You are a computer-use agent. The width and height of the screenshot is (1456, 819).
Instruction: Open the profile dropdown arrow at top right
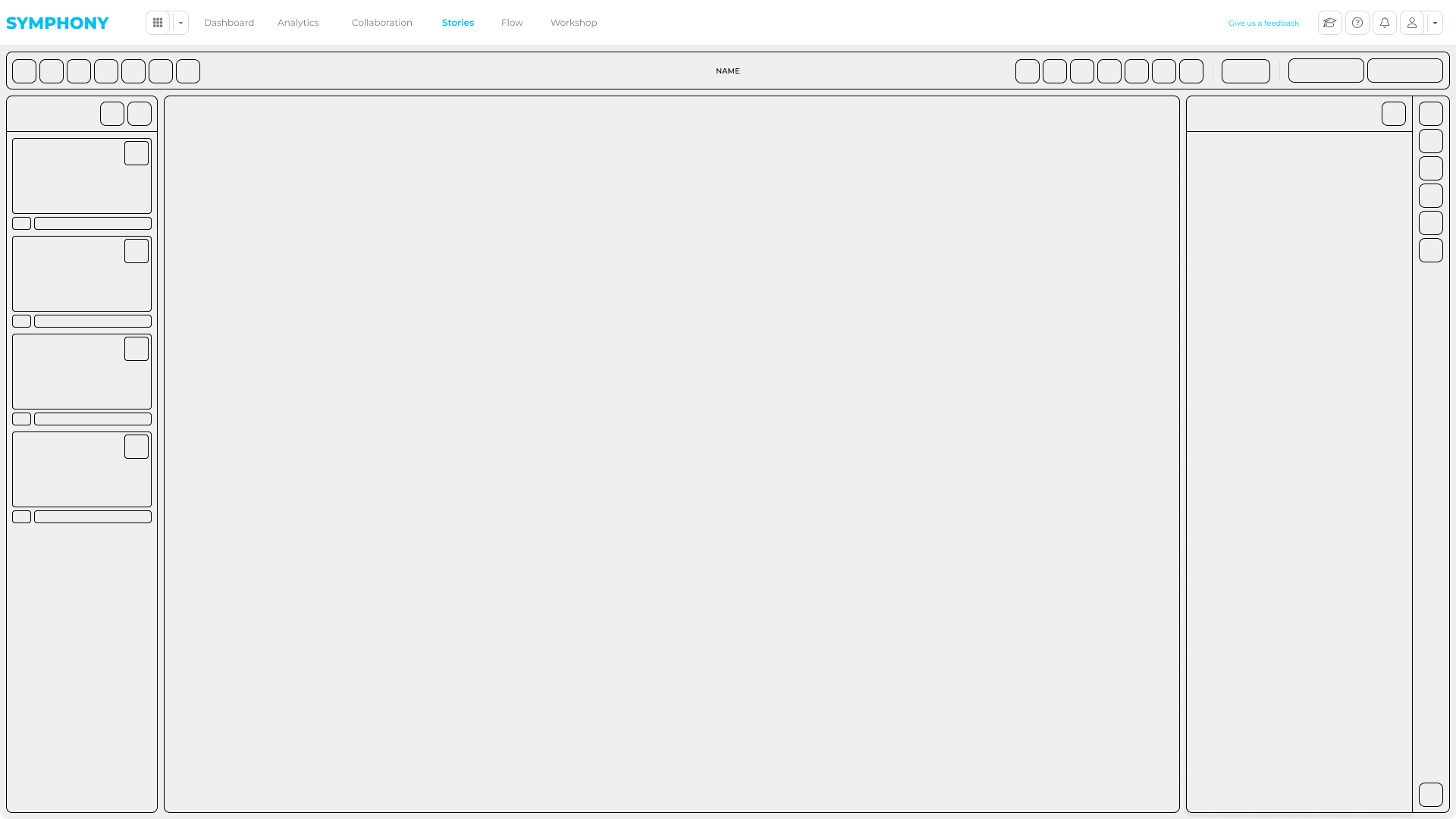point(1435,23)
